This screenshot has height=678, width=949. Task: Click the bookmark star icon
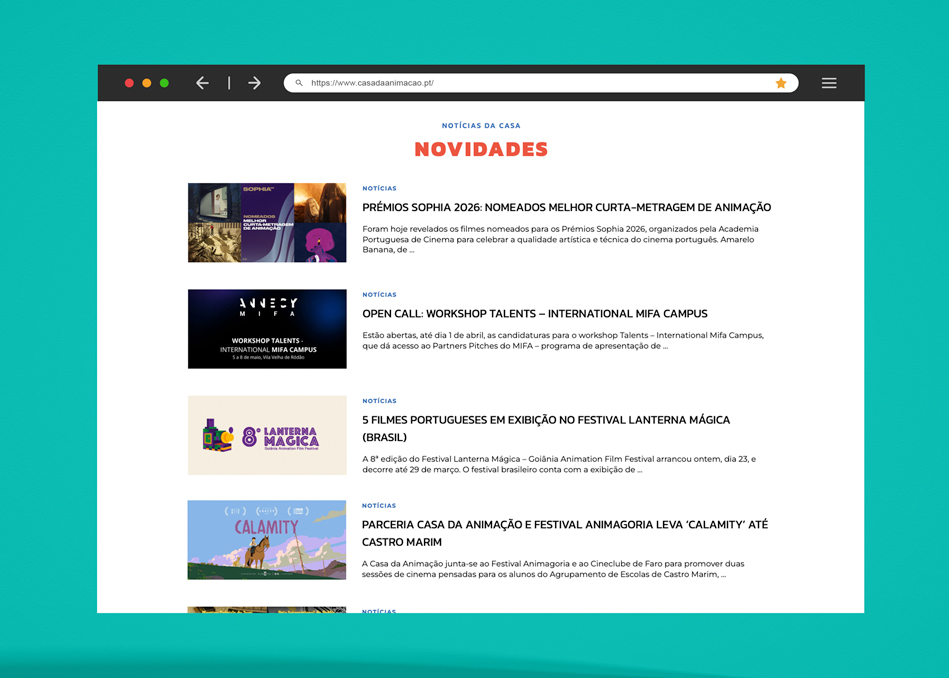click(781, 83)
